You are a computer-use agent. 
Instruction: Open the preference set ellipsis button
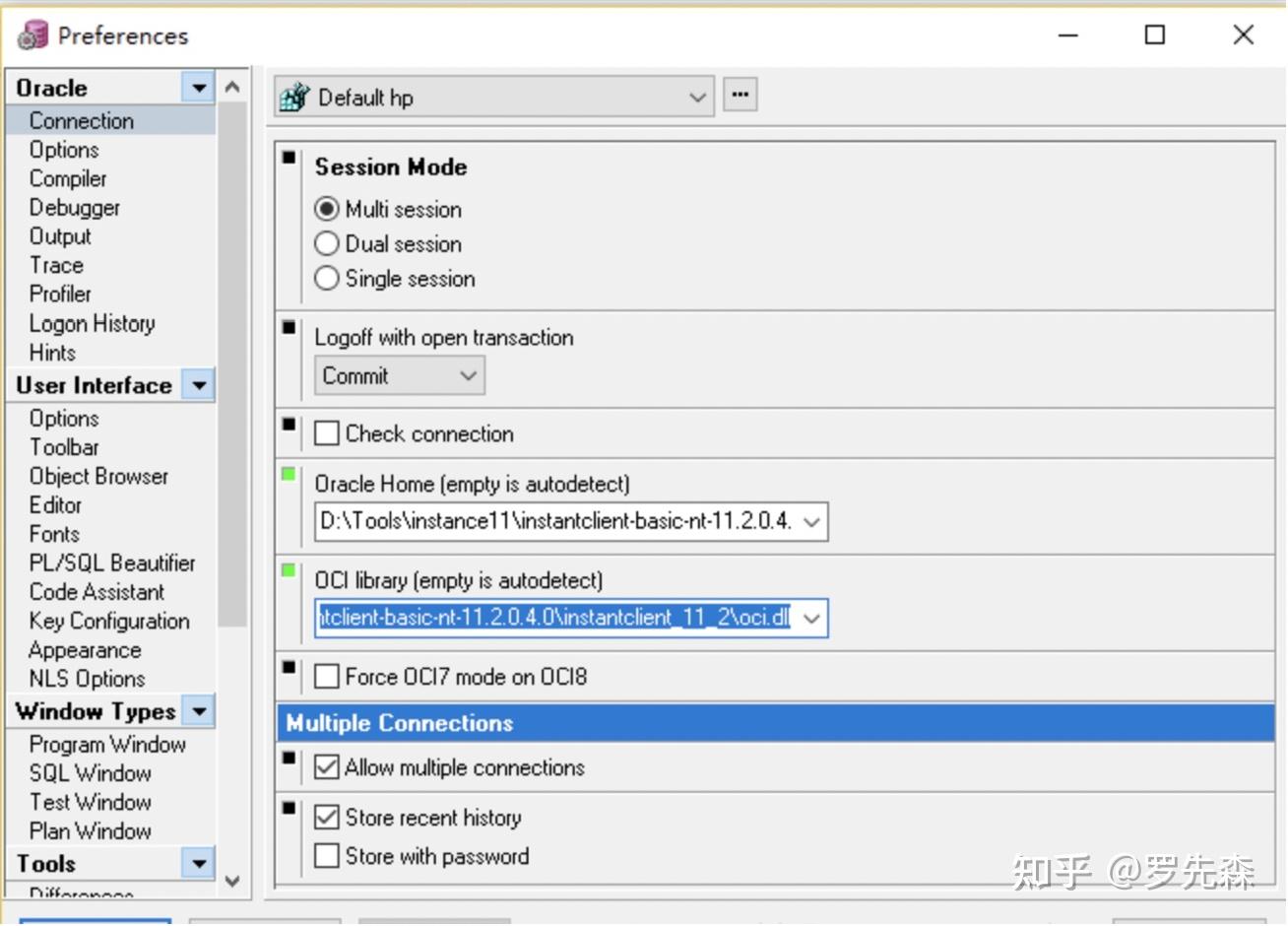pos(741,96)
